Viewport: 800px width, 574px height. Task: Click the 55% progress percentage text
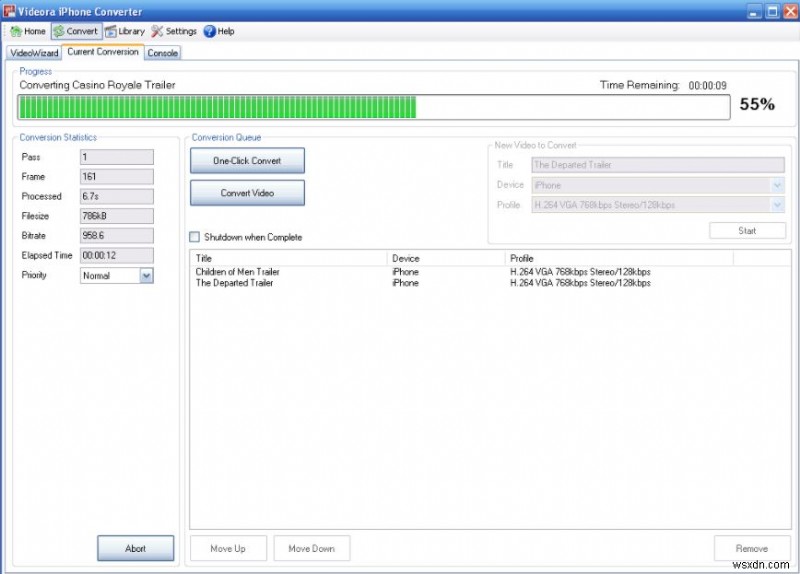coord(757,104)
